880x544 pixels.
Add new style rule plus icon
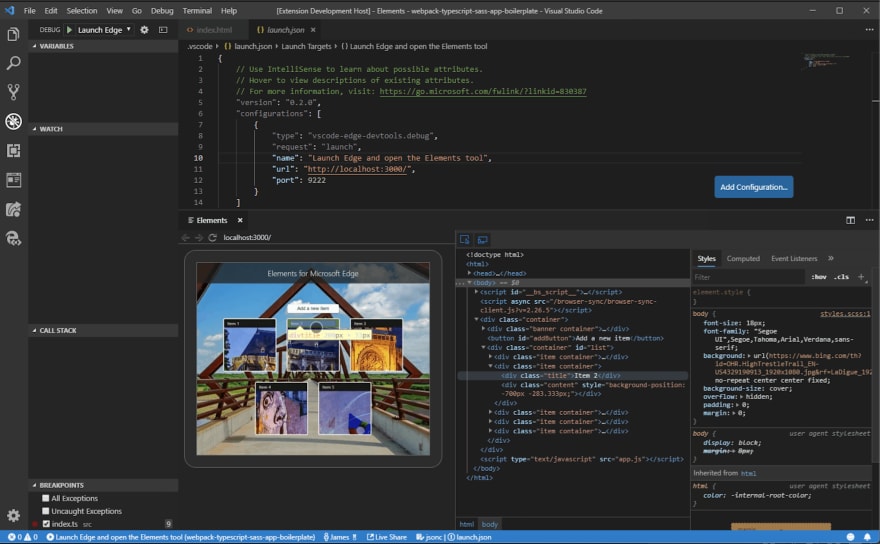tap(861, 277)
